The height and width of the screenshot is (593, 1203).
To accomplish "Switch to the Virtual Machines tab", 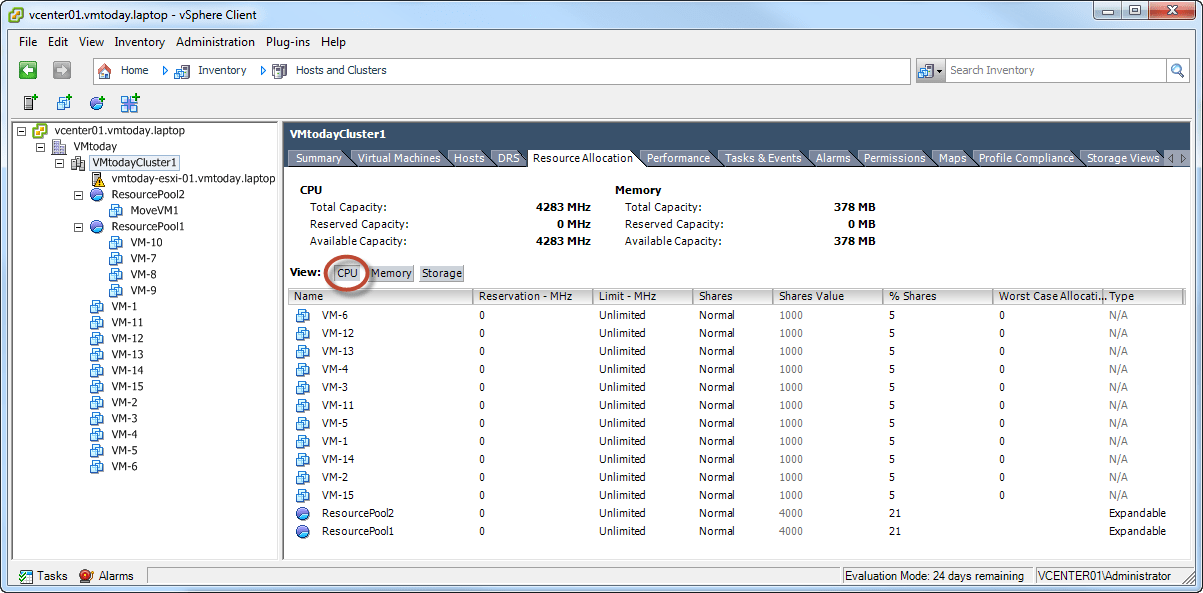I will click(x=399, y=158).
